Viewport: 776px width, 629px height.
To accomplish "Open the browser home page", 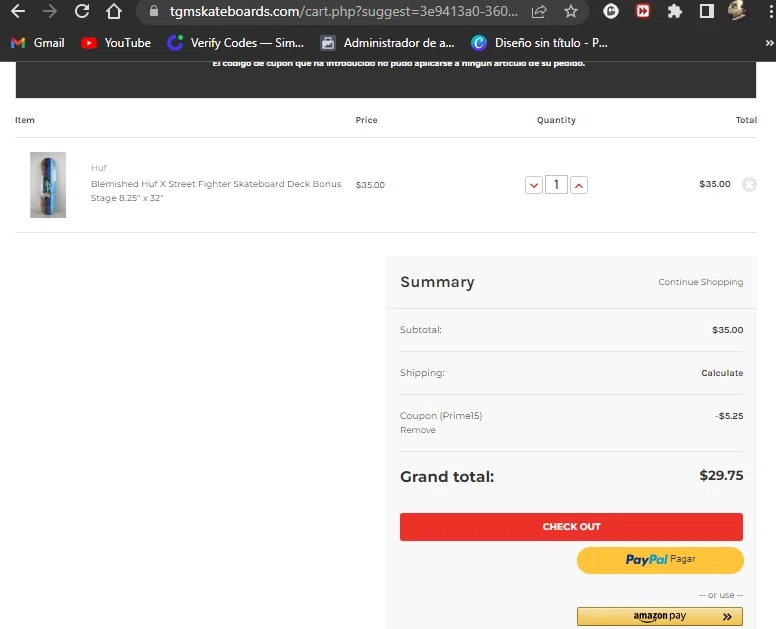I will click(x=114, y=11).
